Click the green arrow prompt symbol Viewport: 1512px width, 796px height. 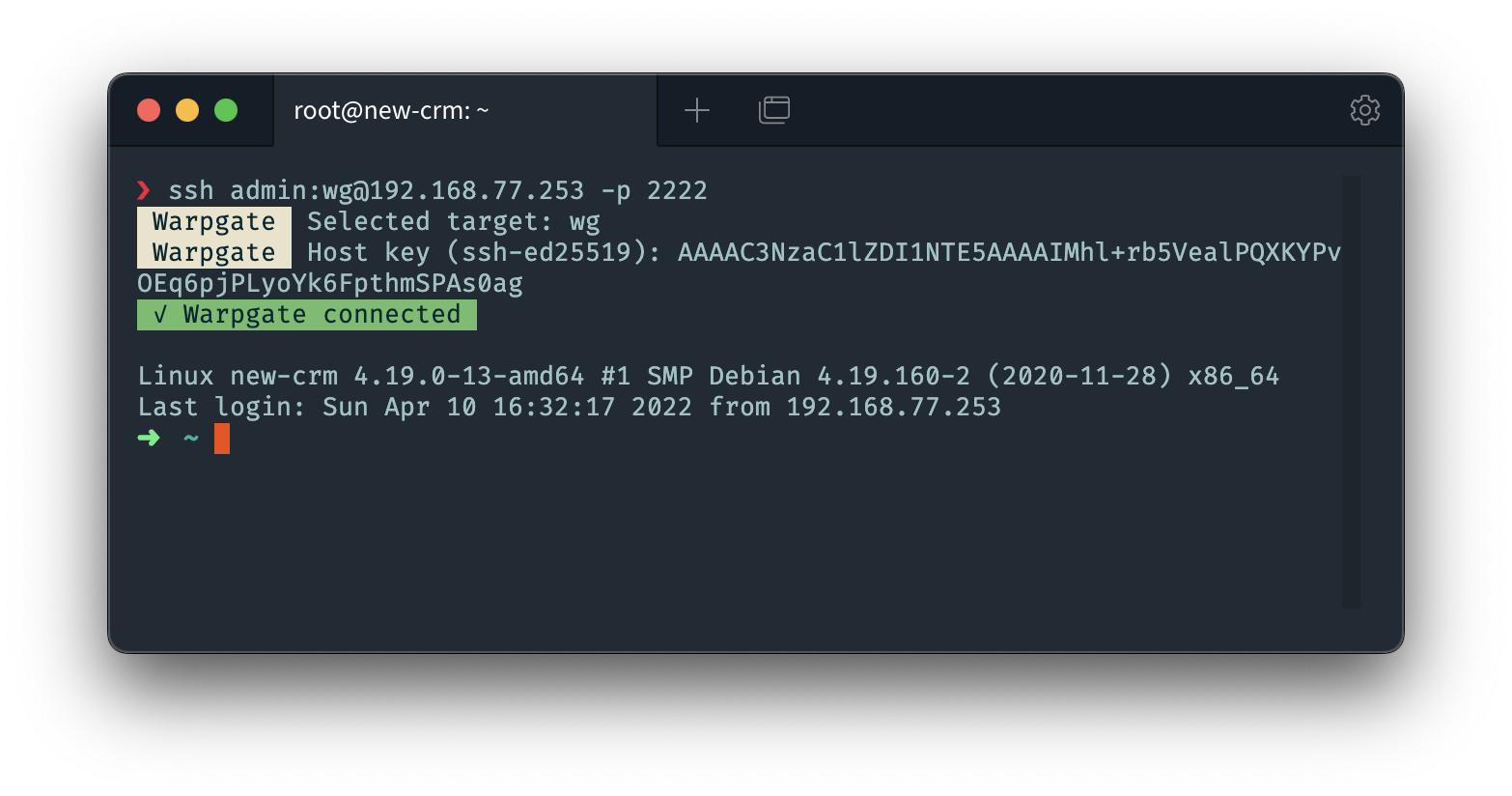(149, 439)
